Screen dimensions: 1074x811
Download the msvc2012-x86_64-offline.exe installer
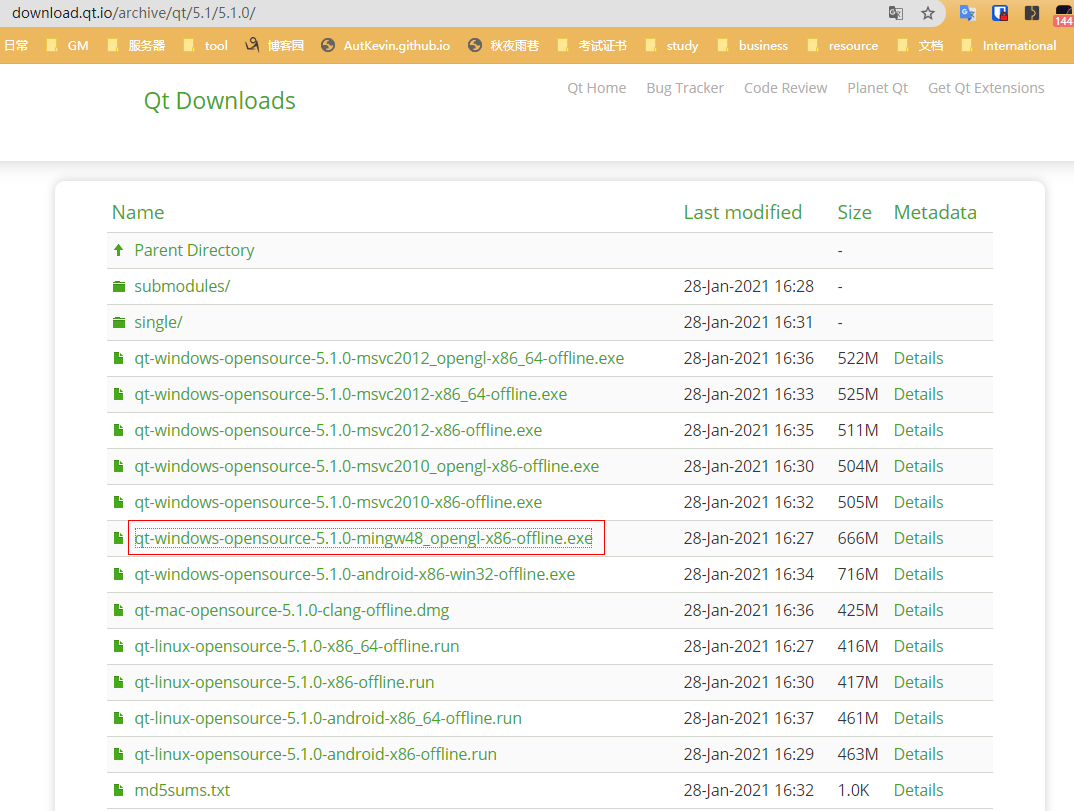351,395
